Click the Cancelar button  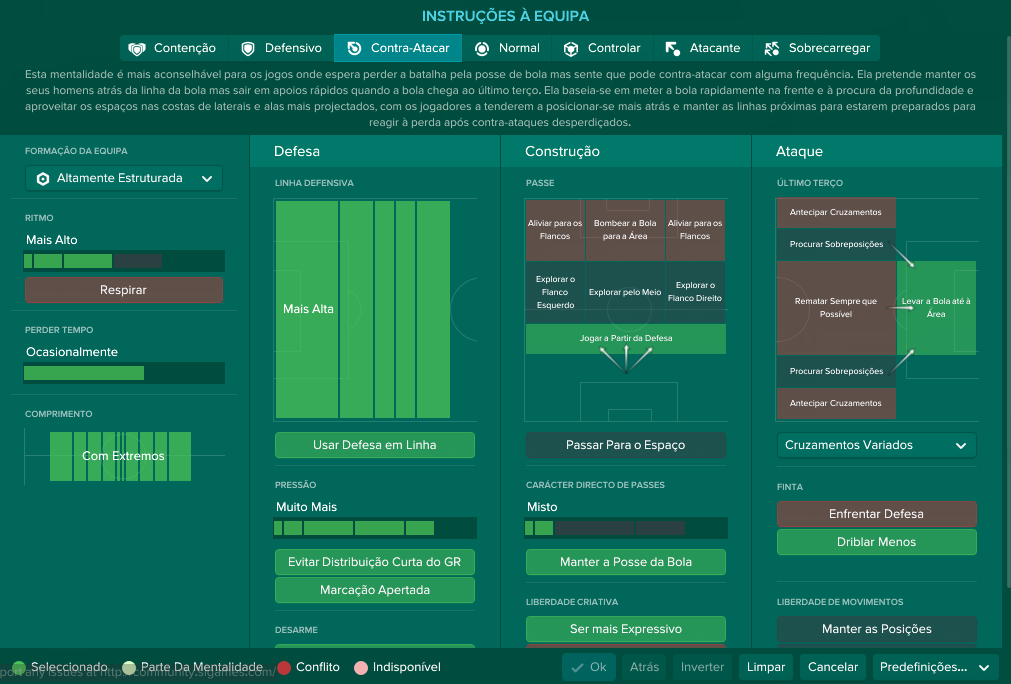click(833, 667)
